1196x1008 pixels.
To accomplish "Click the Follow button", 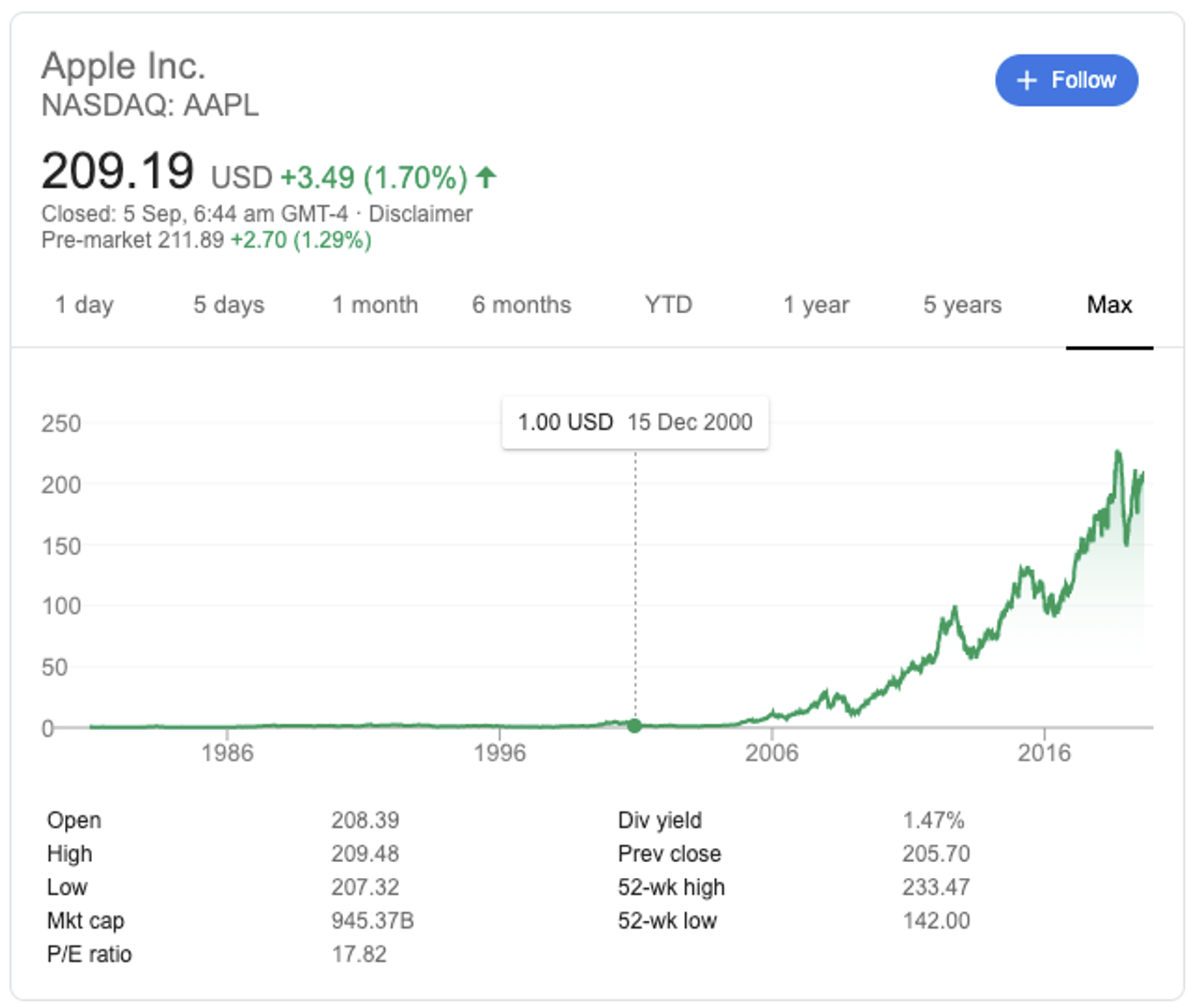I will (x=1066, y=80).
